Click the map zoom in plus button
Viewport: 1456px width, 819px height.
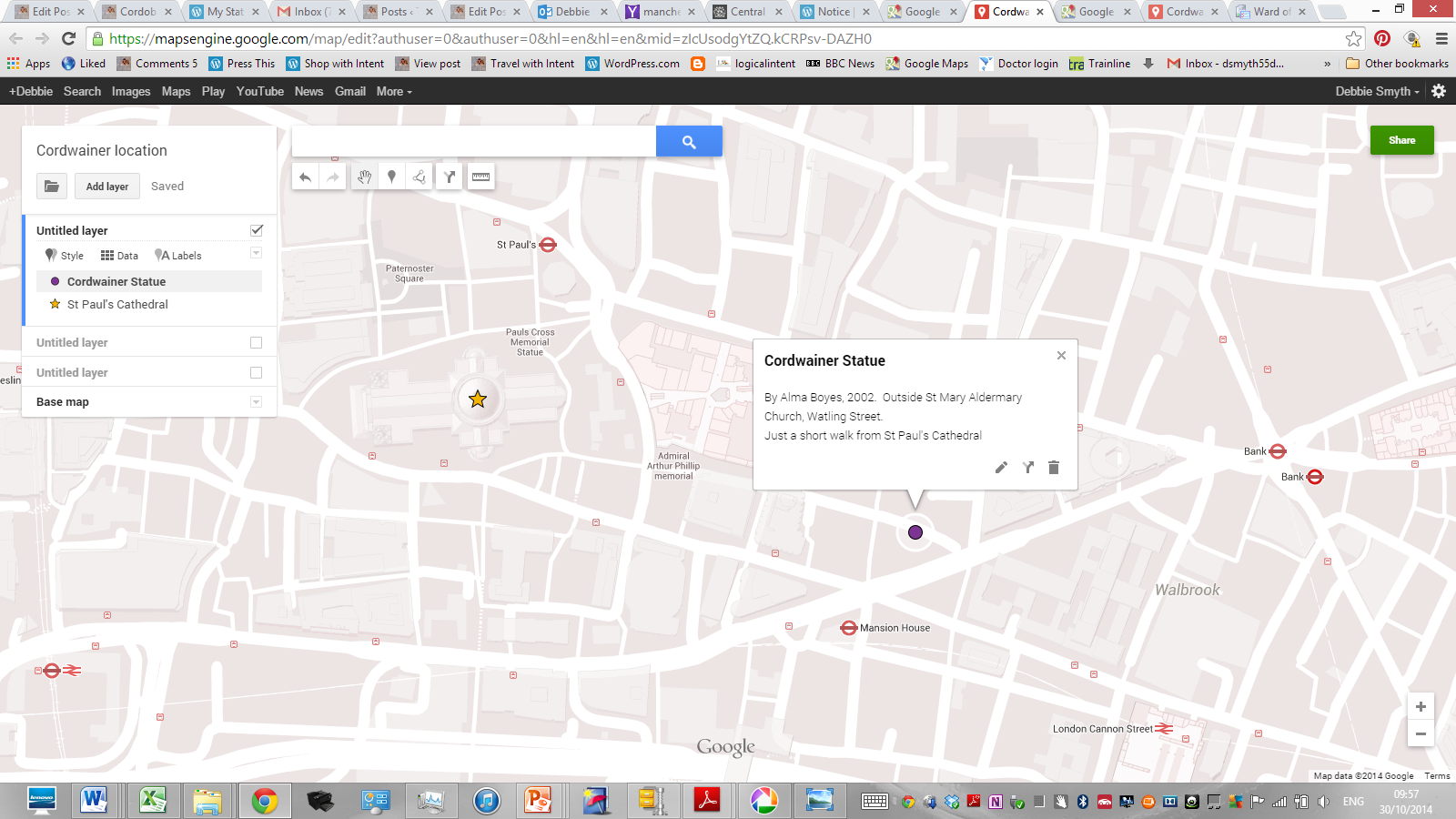pos(1421,707)
